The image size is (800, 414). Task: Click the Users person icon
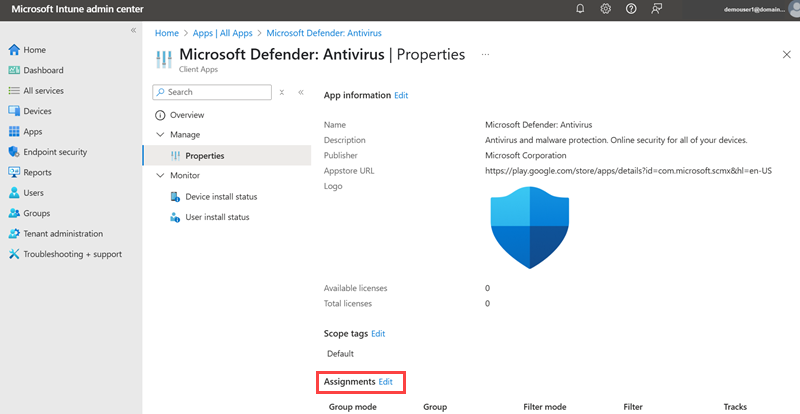point(14,193)
